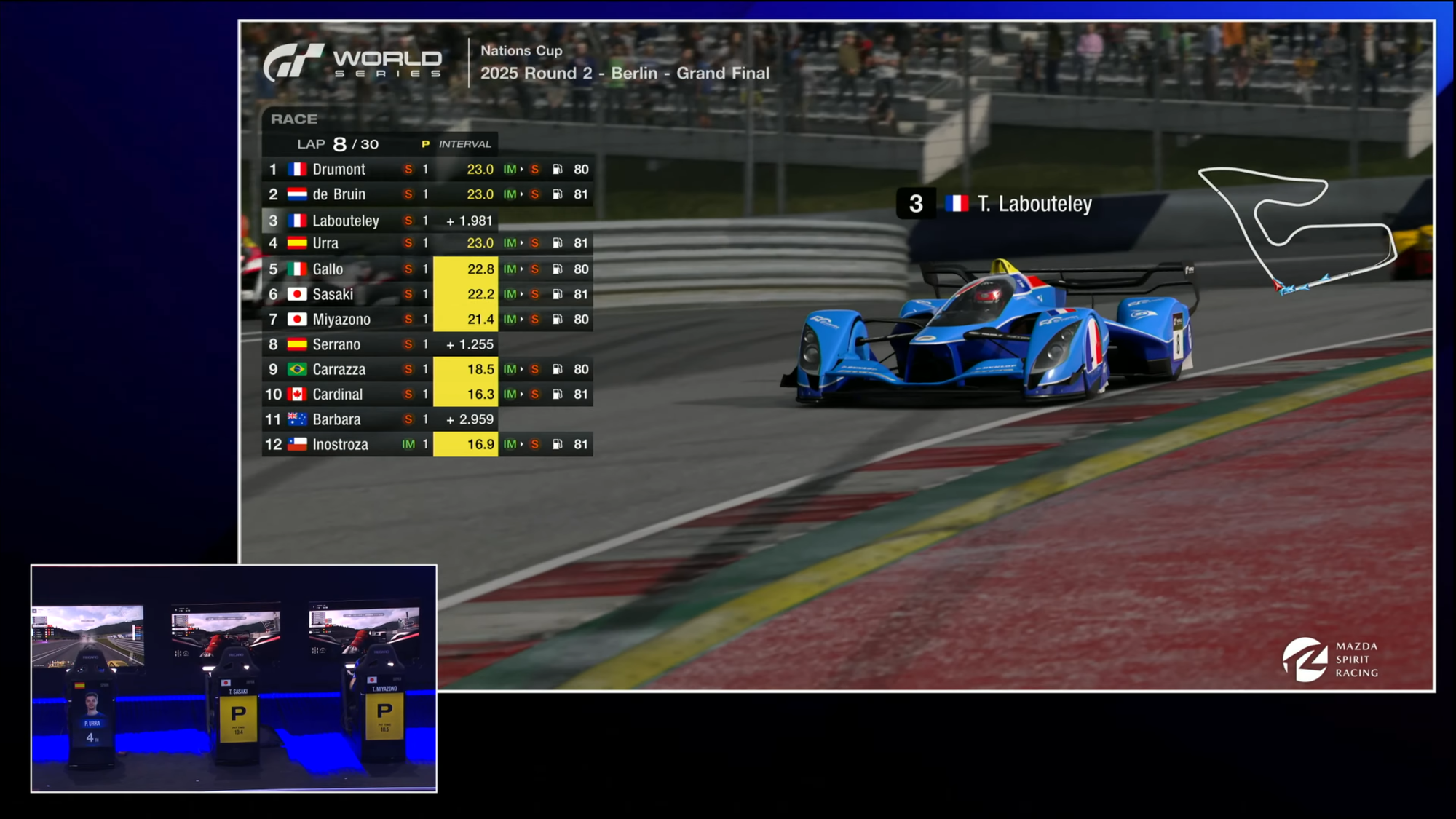
Task: Click the fuel pump icon in de Bruin's row
Action: point(558,194)
